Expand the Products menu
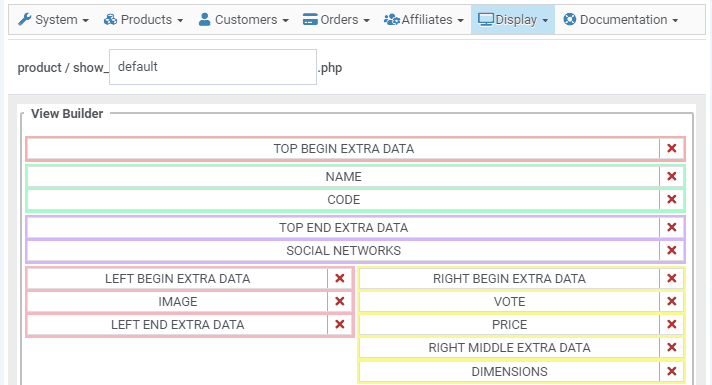 143,20
